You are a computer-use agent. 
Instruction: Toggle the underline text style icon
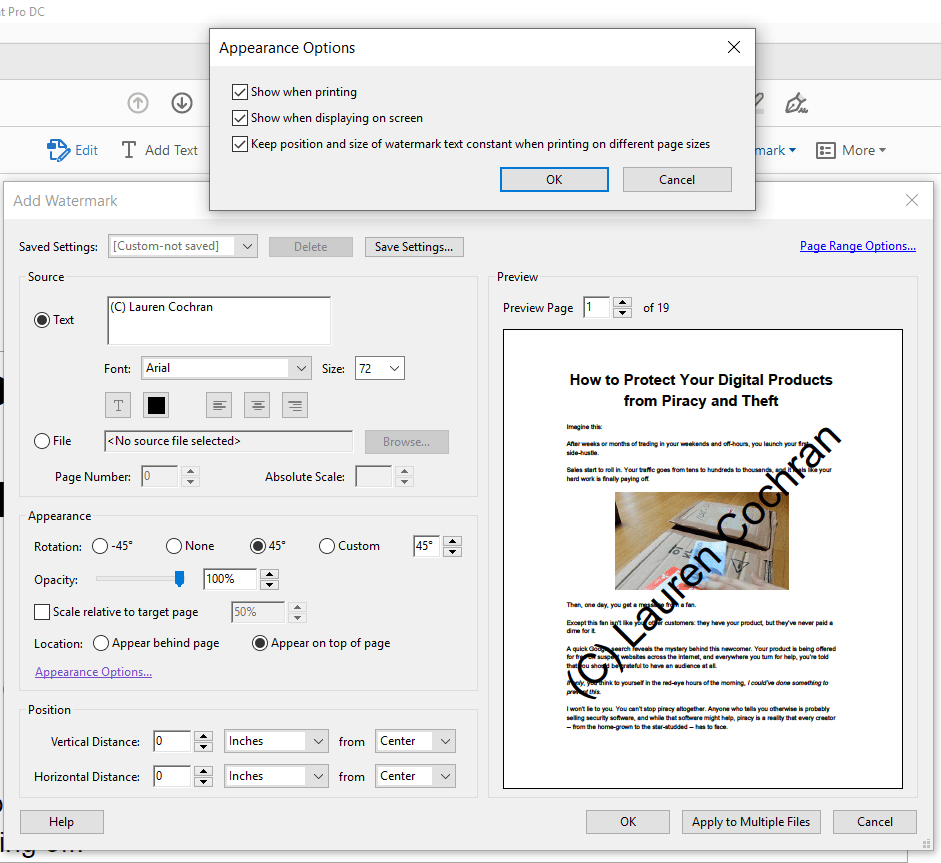117,405
